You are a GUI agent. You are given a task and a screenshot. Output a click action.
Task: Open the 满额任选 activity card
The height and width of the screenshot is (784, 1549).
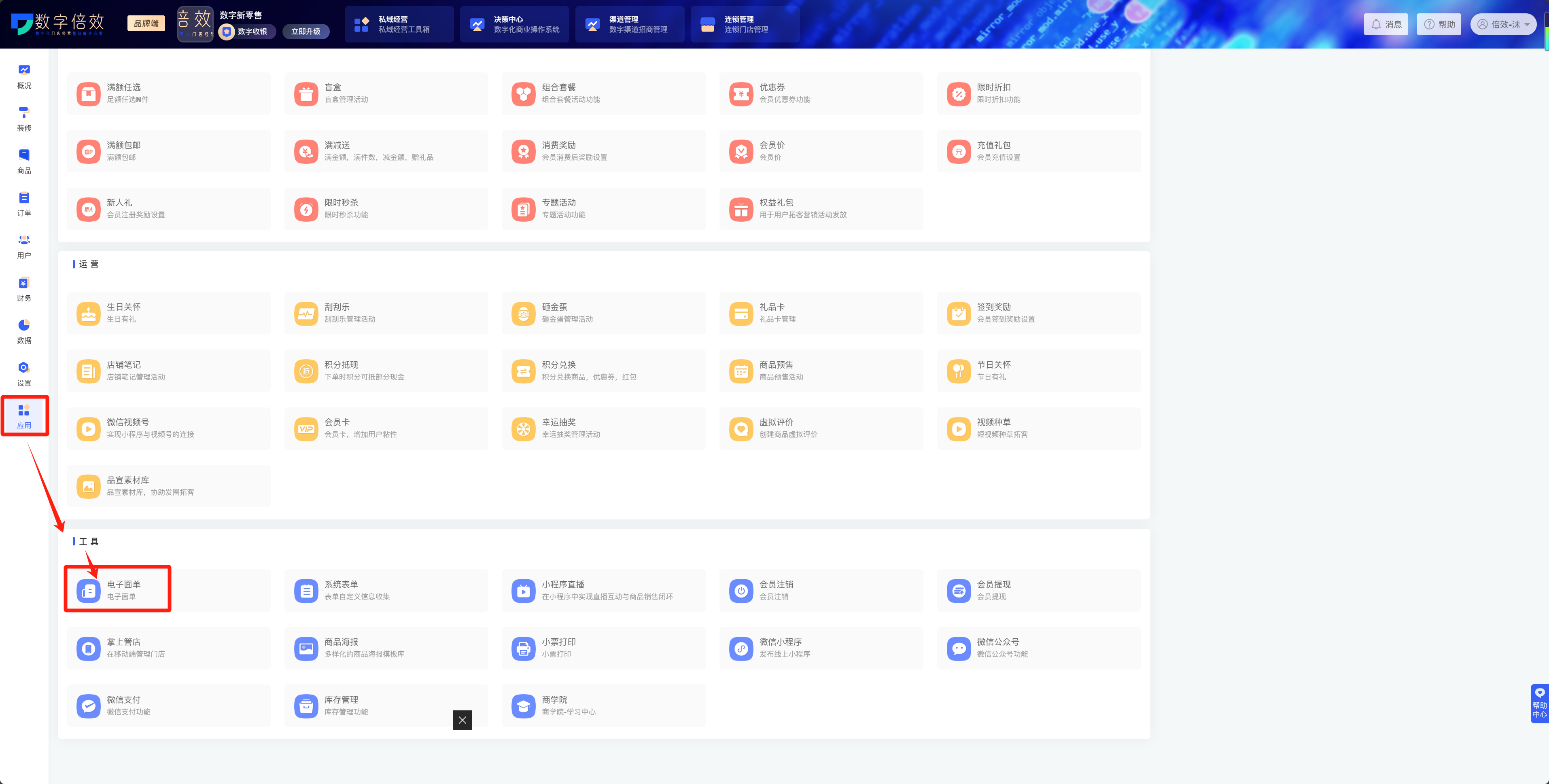pyautogui.click(x=168, y=94)
